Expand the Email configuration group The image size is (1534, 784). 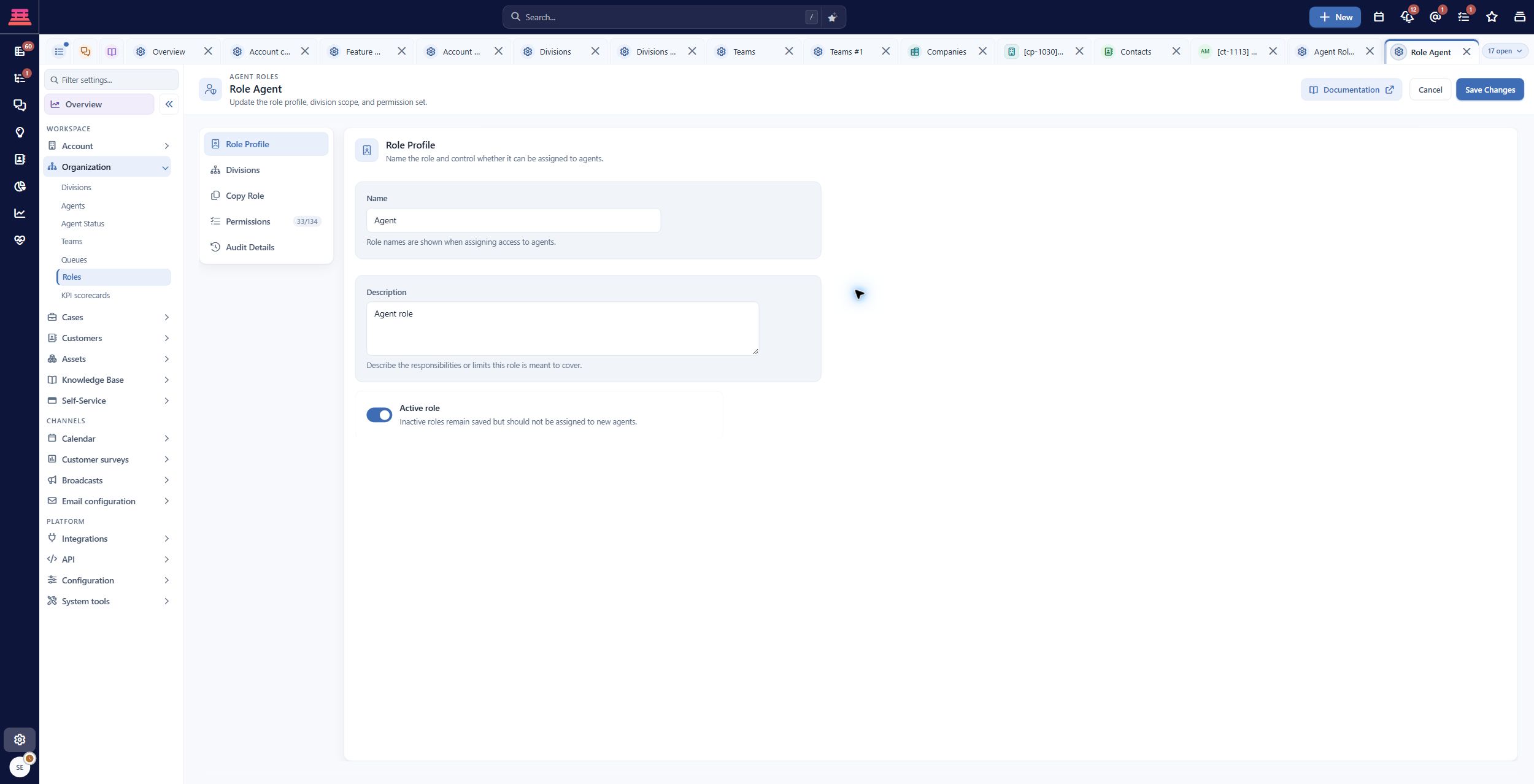click(107, 501)
